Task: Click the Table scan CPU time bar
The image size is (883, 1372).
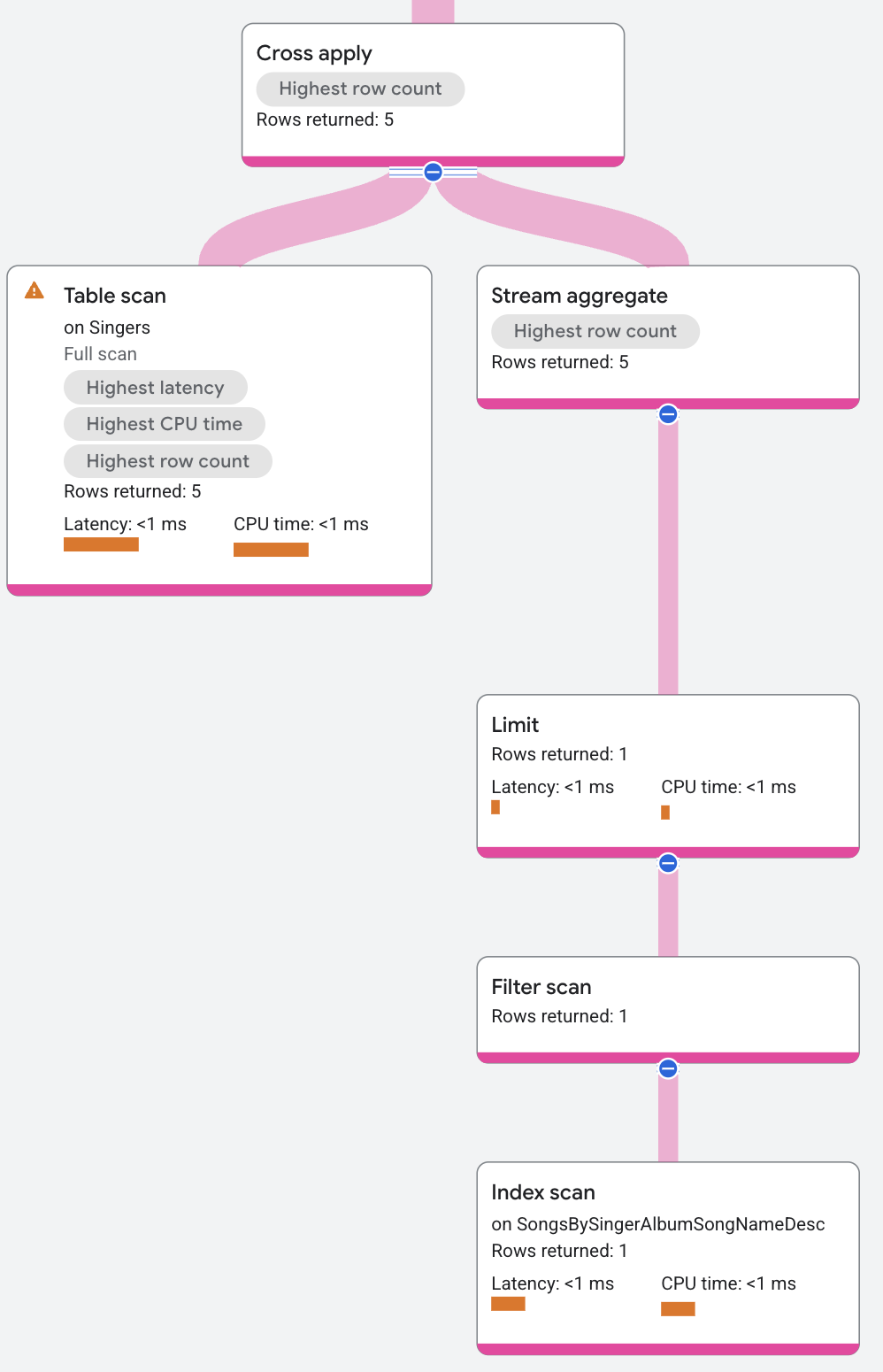Action: tap(271, 550)
